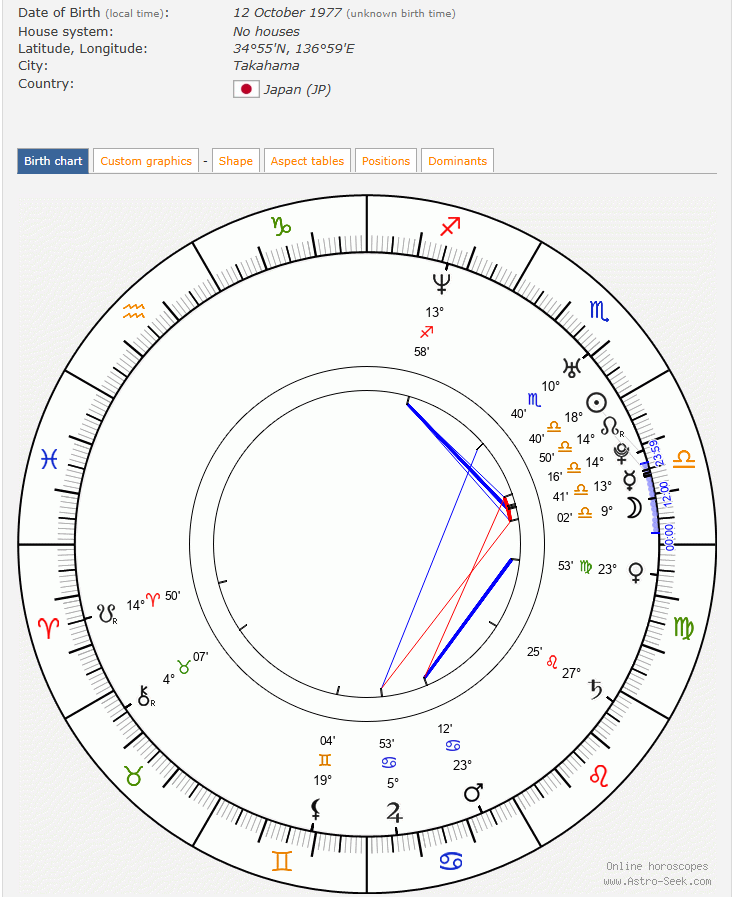Click the 00:00 moon time marker
This screenshot has height=897, width=735.
click(669, 537)
